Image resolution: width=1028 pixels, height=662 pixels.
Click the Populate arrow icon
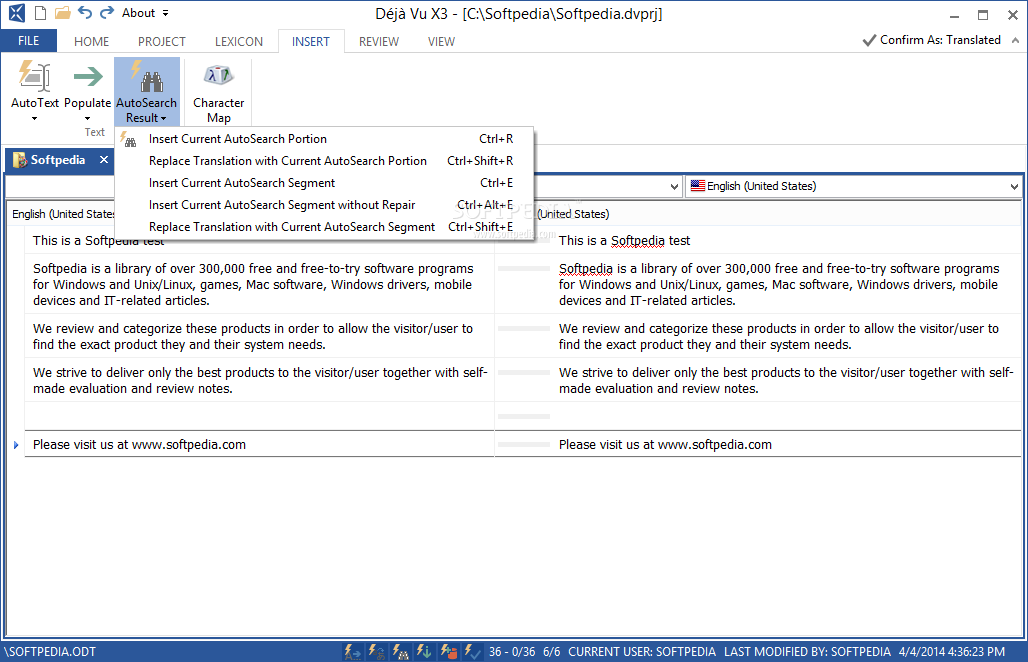(x=87, y=76)
